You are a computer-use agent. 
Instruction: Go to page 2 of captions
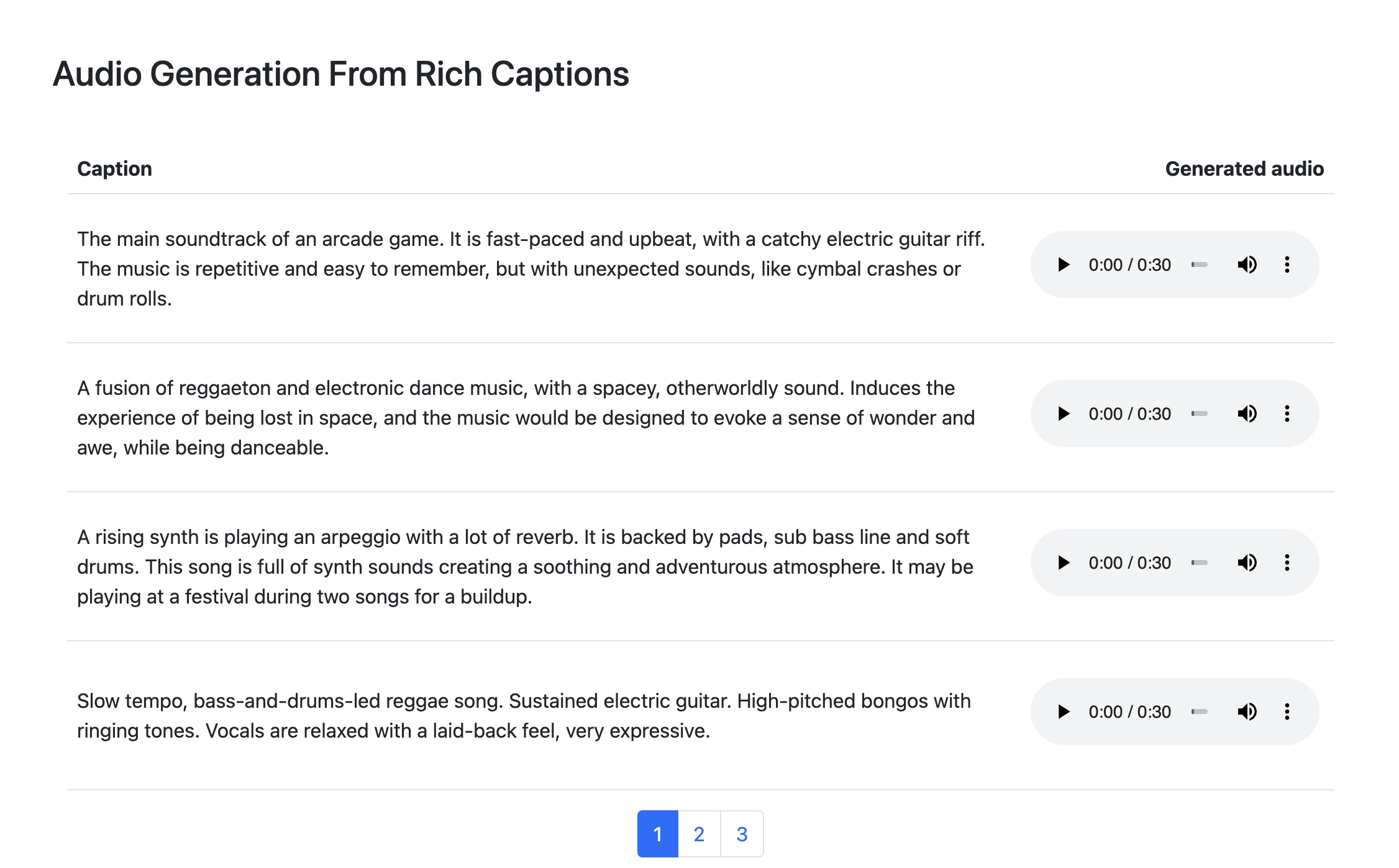699,834
